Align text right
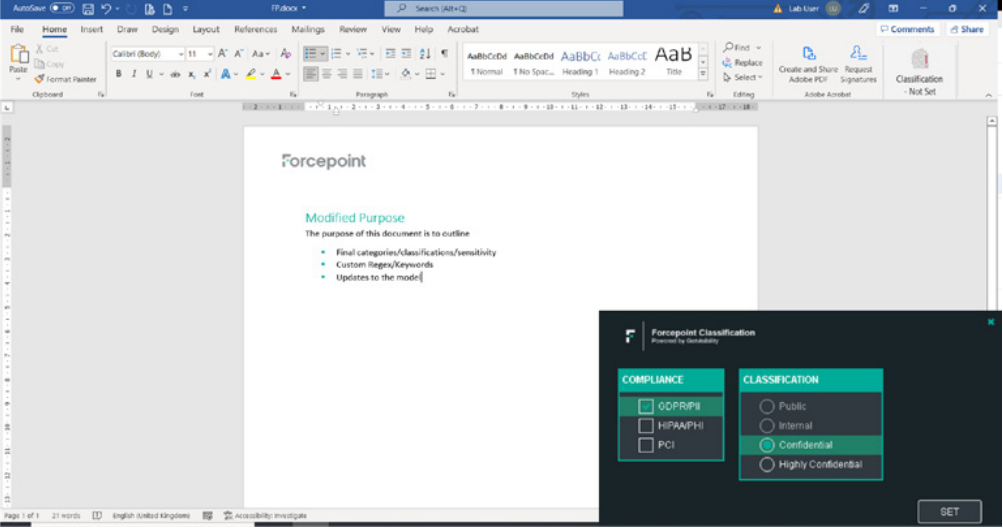This screenshot has width=1003, height=530. point(342,74)
